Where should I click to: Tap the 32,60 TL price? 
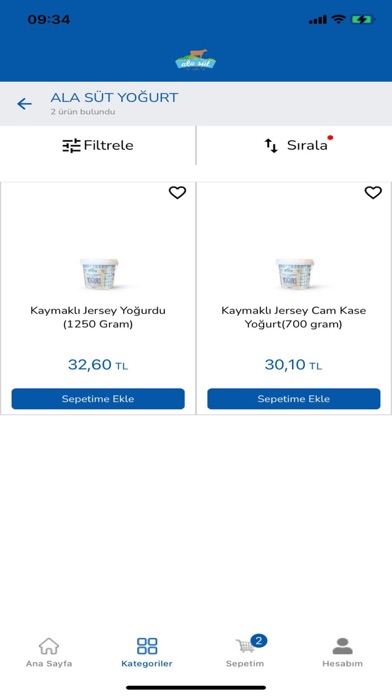98,365
